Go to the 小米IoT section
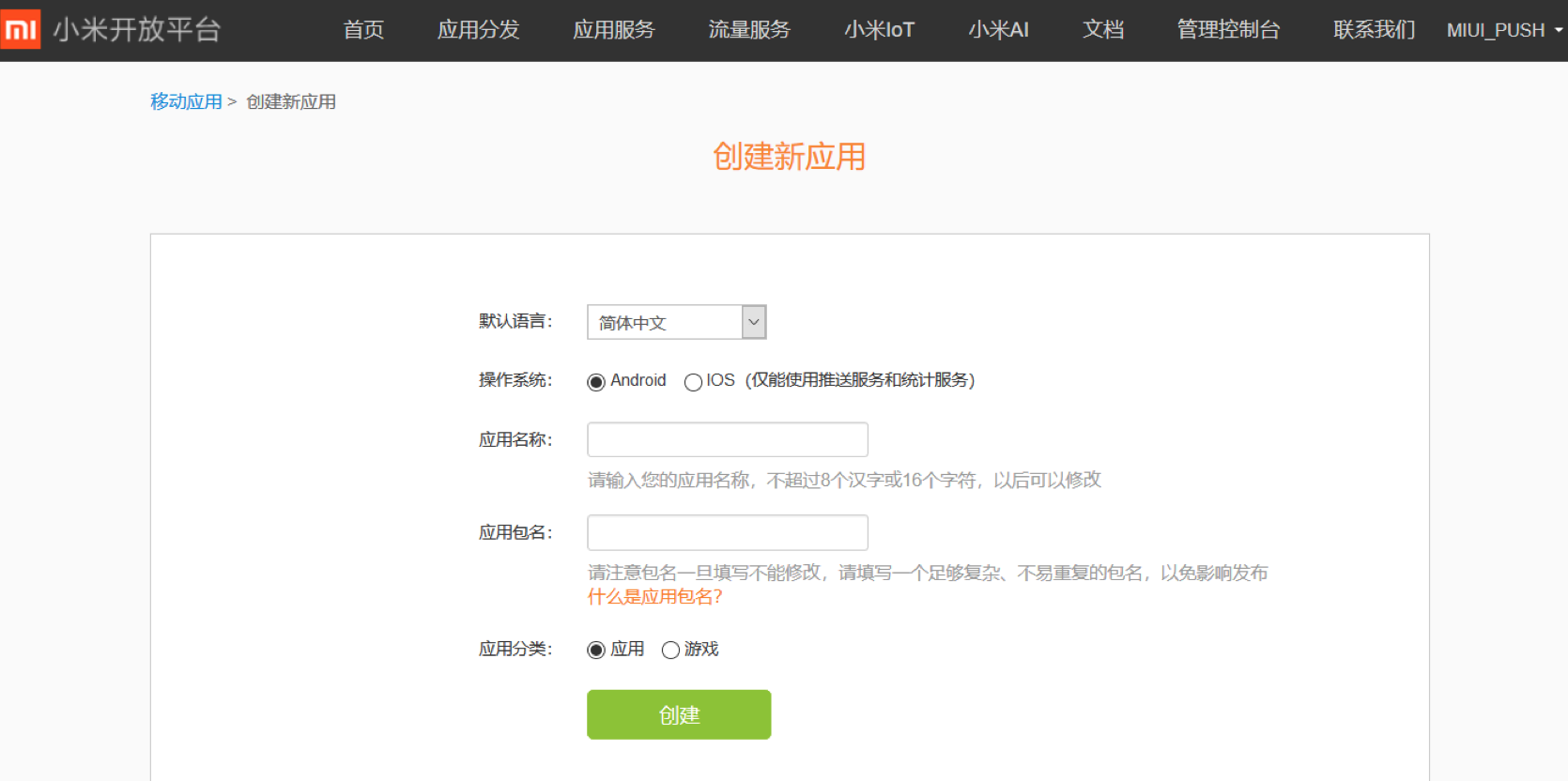 (x=879, y=30)
